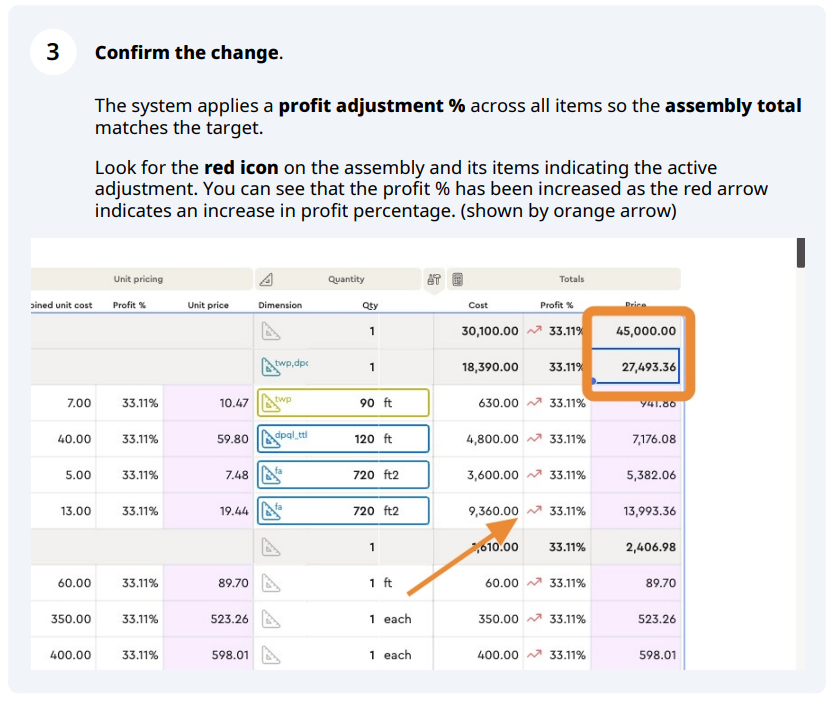Click the fa dimension icon in 5,382.06 row
834x704 pixels.
tap(268, 475)
